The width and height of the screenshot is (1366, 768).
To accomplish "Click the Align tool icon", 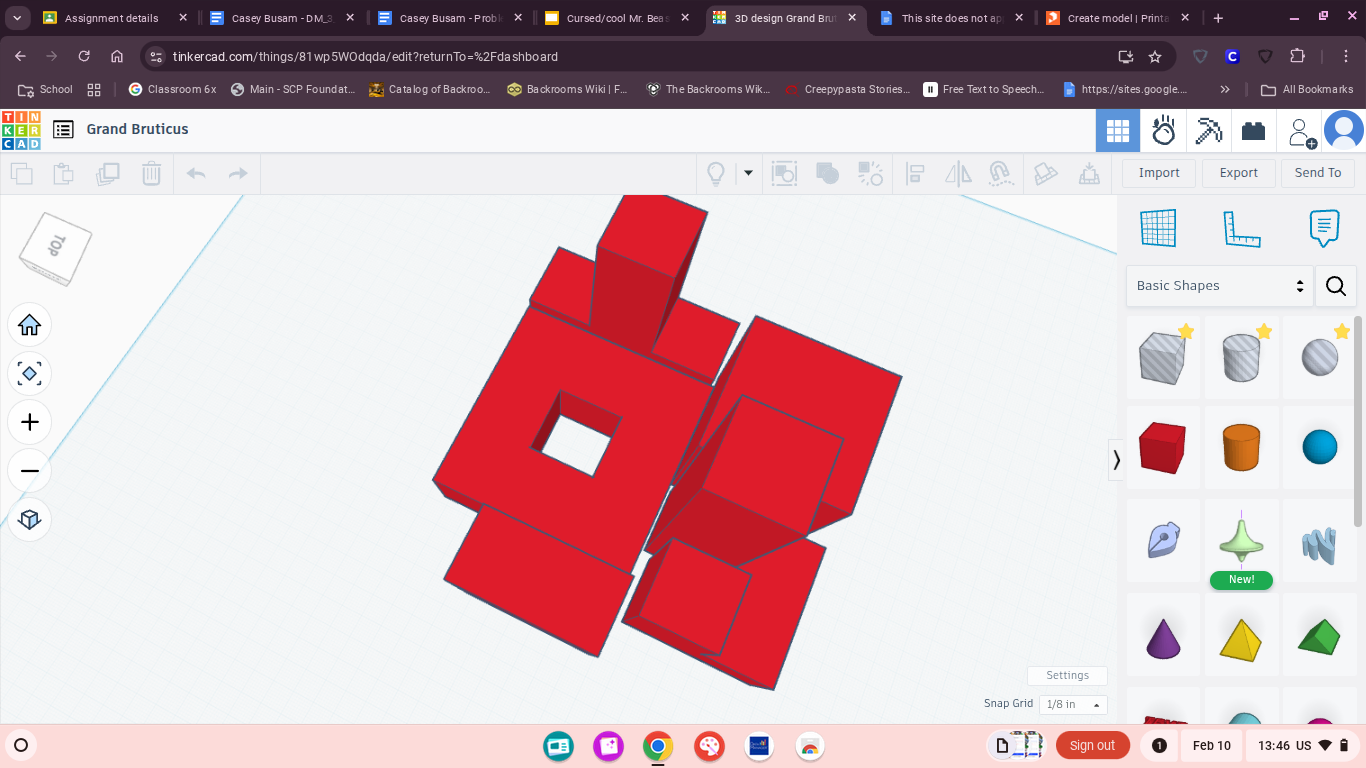I will click(x=915, y=173).
